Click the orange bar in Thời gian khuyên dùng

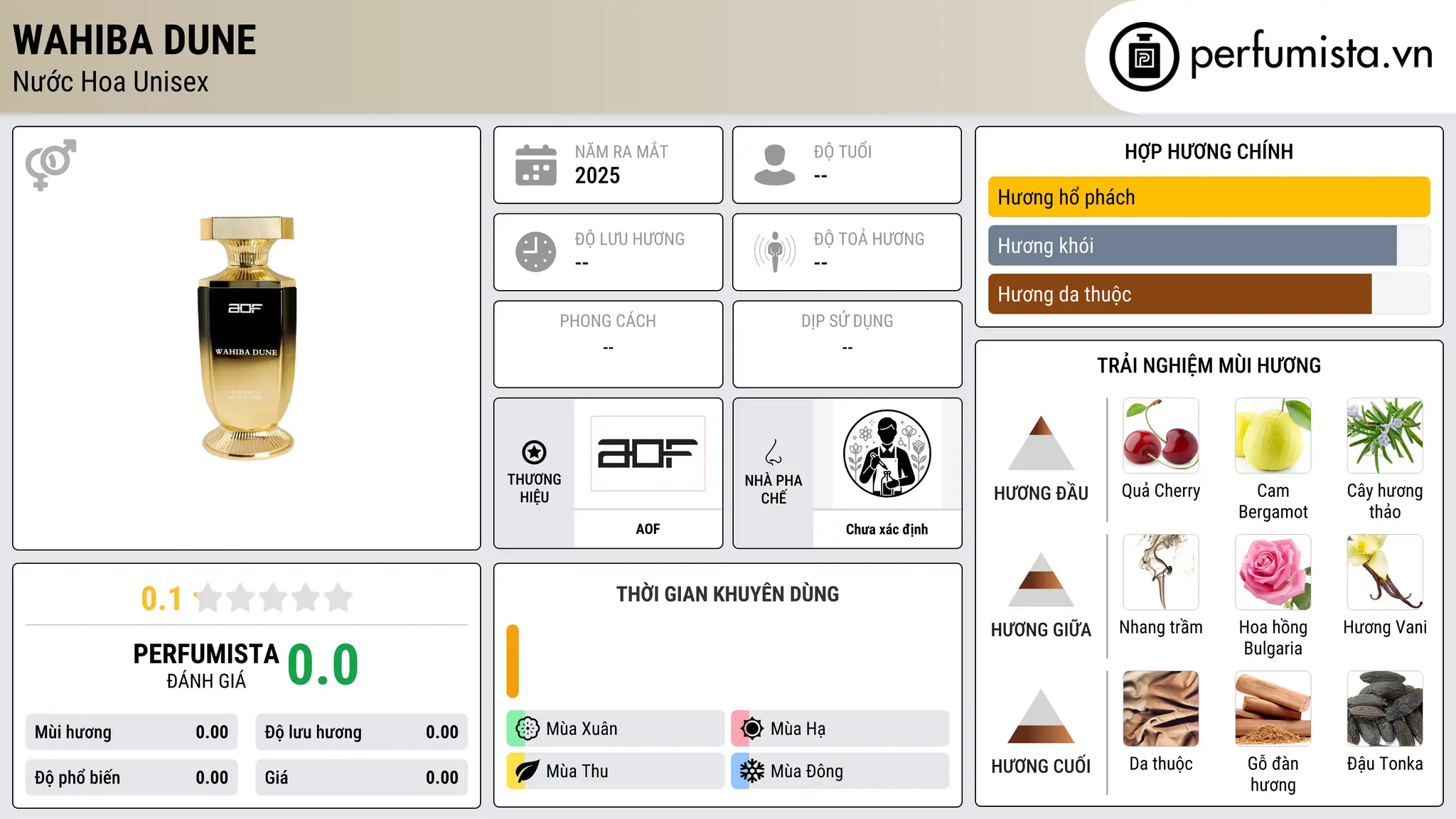[513, 661]
